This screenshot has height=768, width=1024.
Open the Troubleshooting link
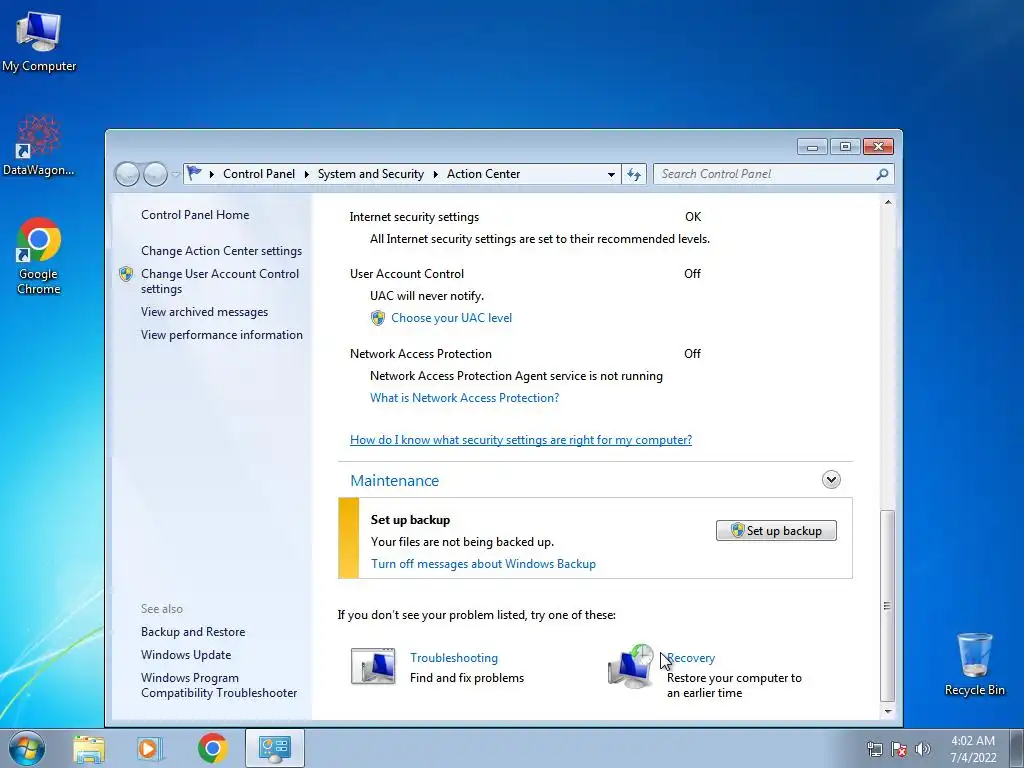point(454,658)
